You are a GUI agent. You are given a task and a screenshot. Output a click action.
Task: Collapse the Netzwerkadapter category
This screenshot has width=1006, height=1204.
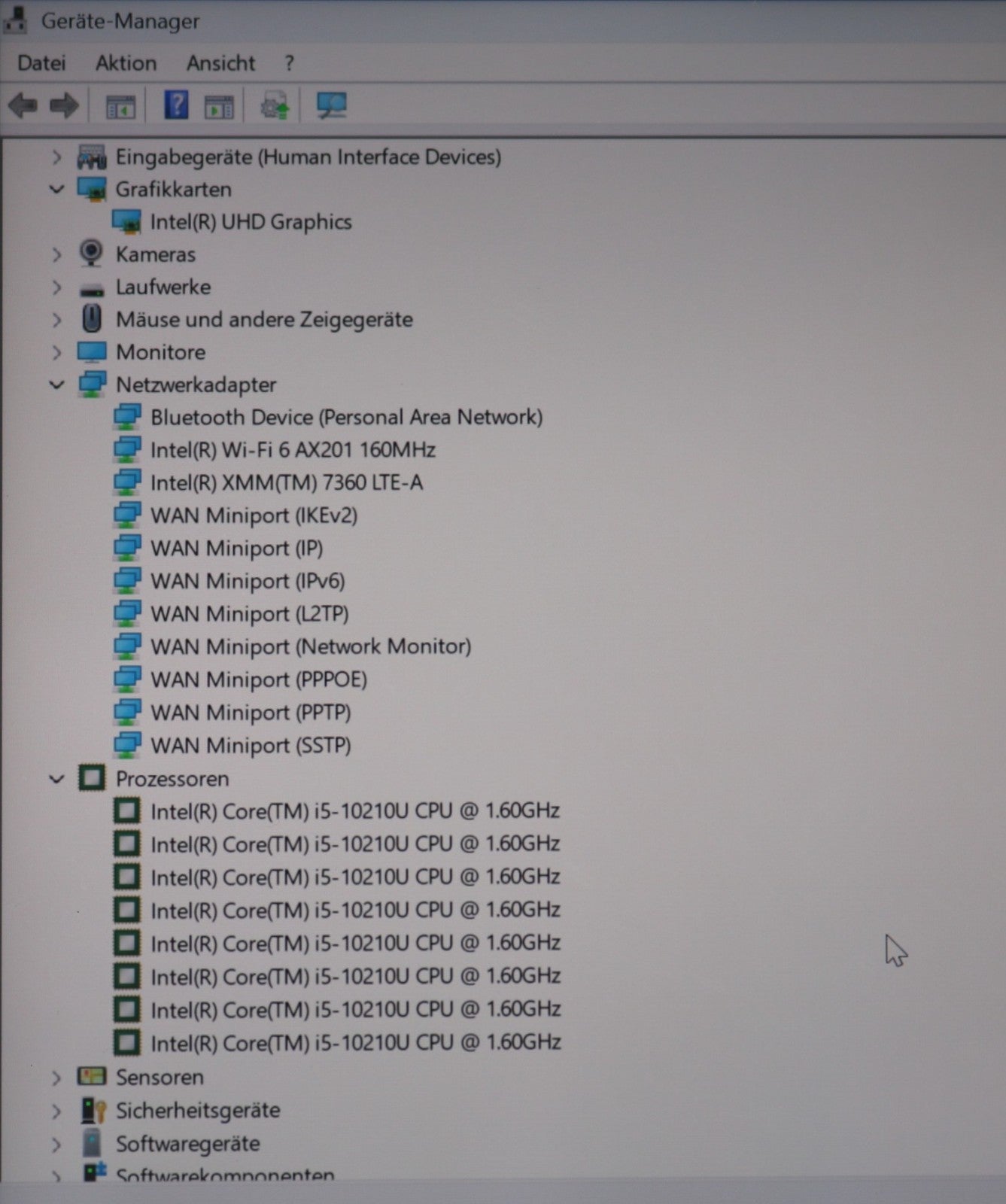56,385
